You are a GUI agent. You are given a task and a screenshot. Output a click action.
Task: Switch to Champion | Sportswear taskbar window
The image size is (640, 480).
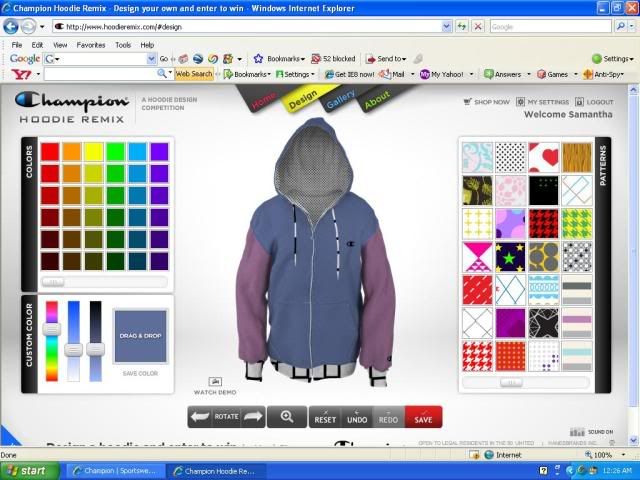pyautogui.click(x=115, y=471)
